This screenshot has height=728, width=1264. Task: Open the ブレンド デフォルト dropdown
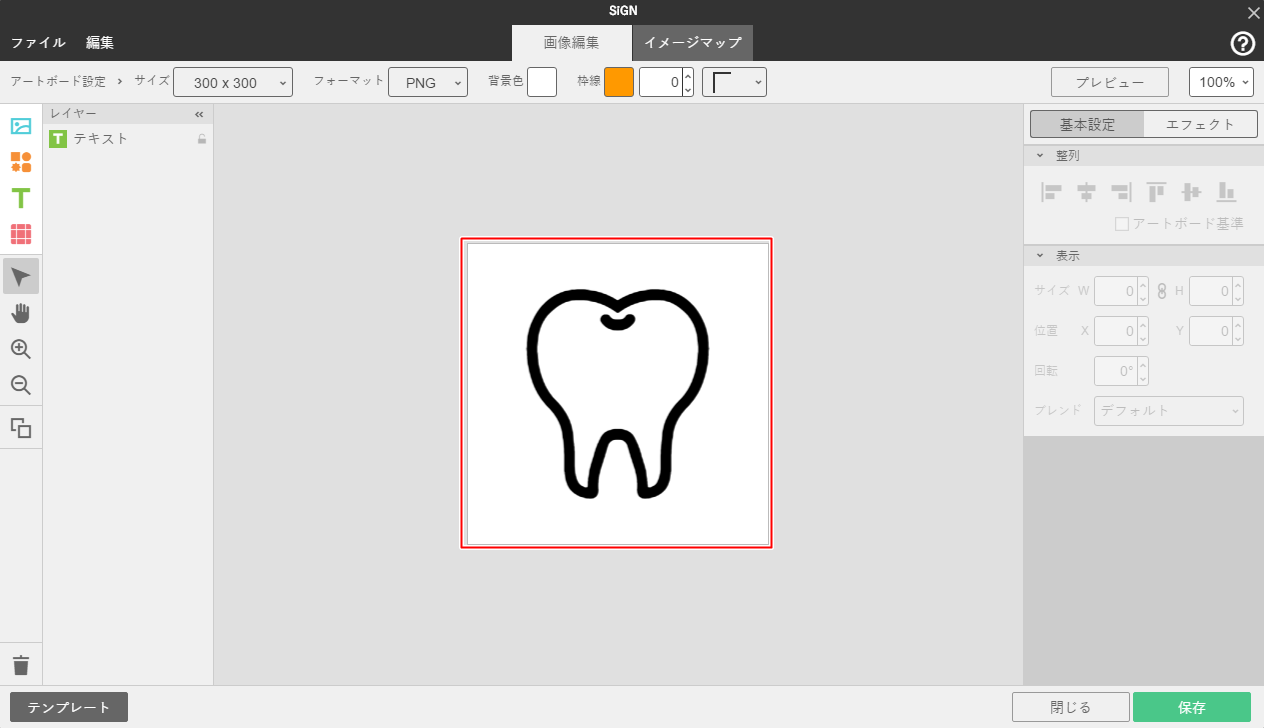[1169, 411]
